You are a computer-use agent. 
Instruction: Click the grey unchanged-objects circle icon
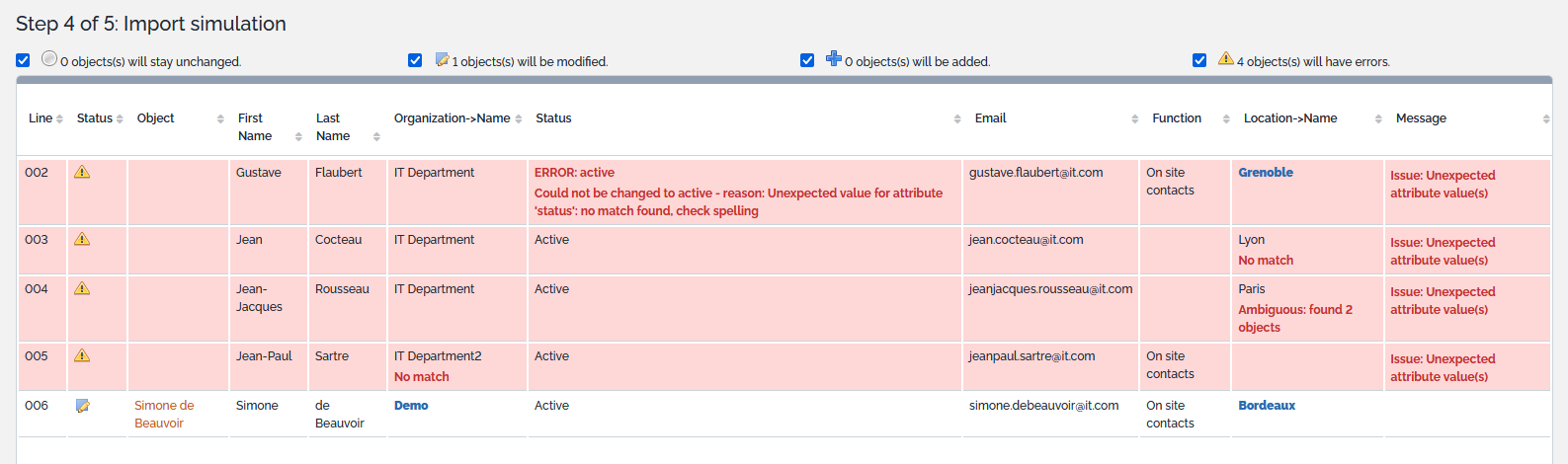tap(49, 59)
